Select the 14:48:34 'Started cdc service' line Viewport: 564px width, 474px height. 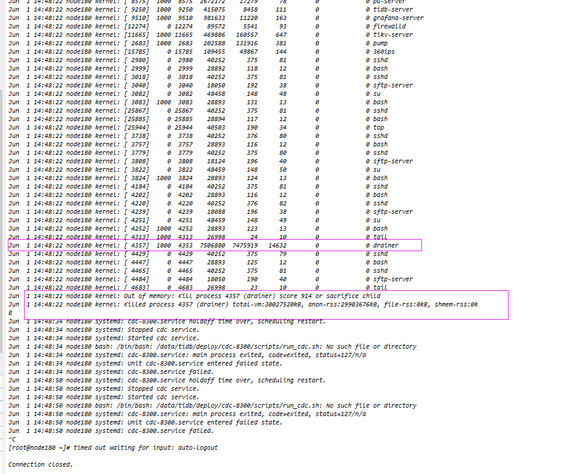point(104,338)
